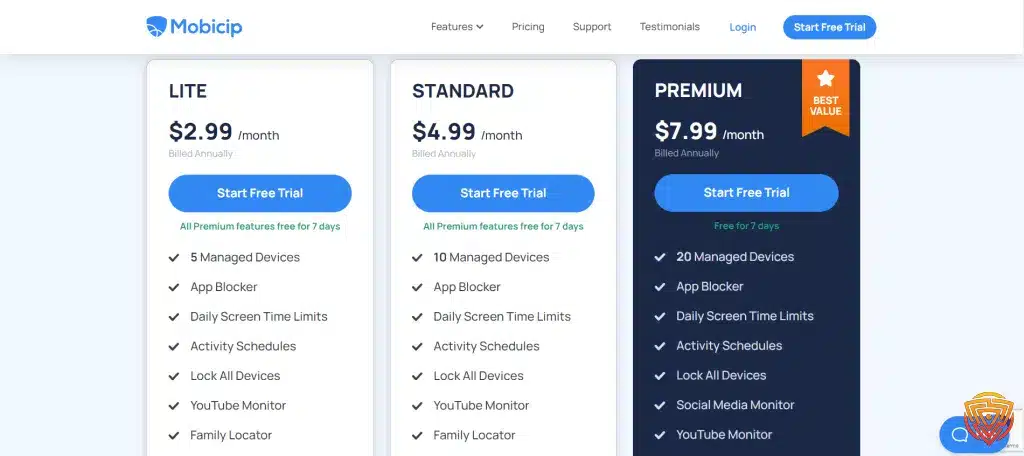This screenshot has height=456, width=1024.
Task: Click checkmark beside Lite 5 Managed Devices
Action: [174, 257]
